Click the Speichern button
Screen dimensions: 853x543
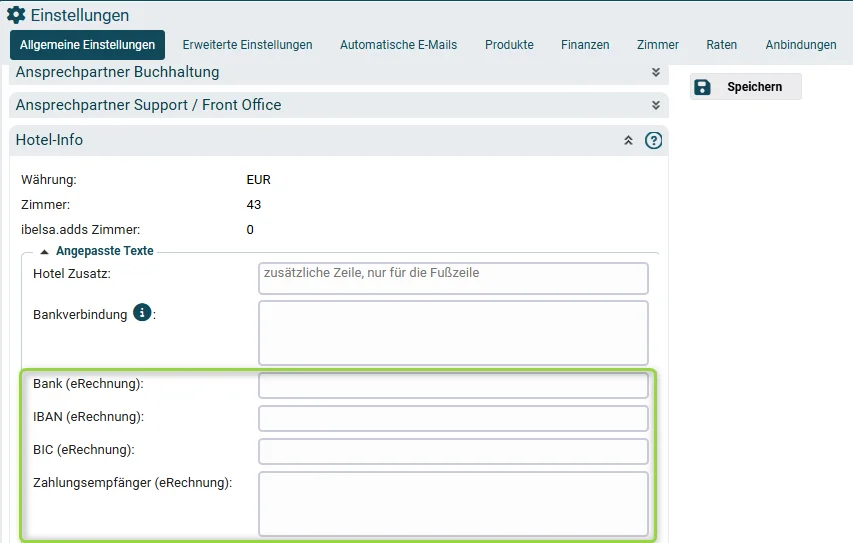pyautogui.click(x=746, y=87)
